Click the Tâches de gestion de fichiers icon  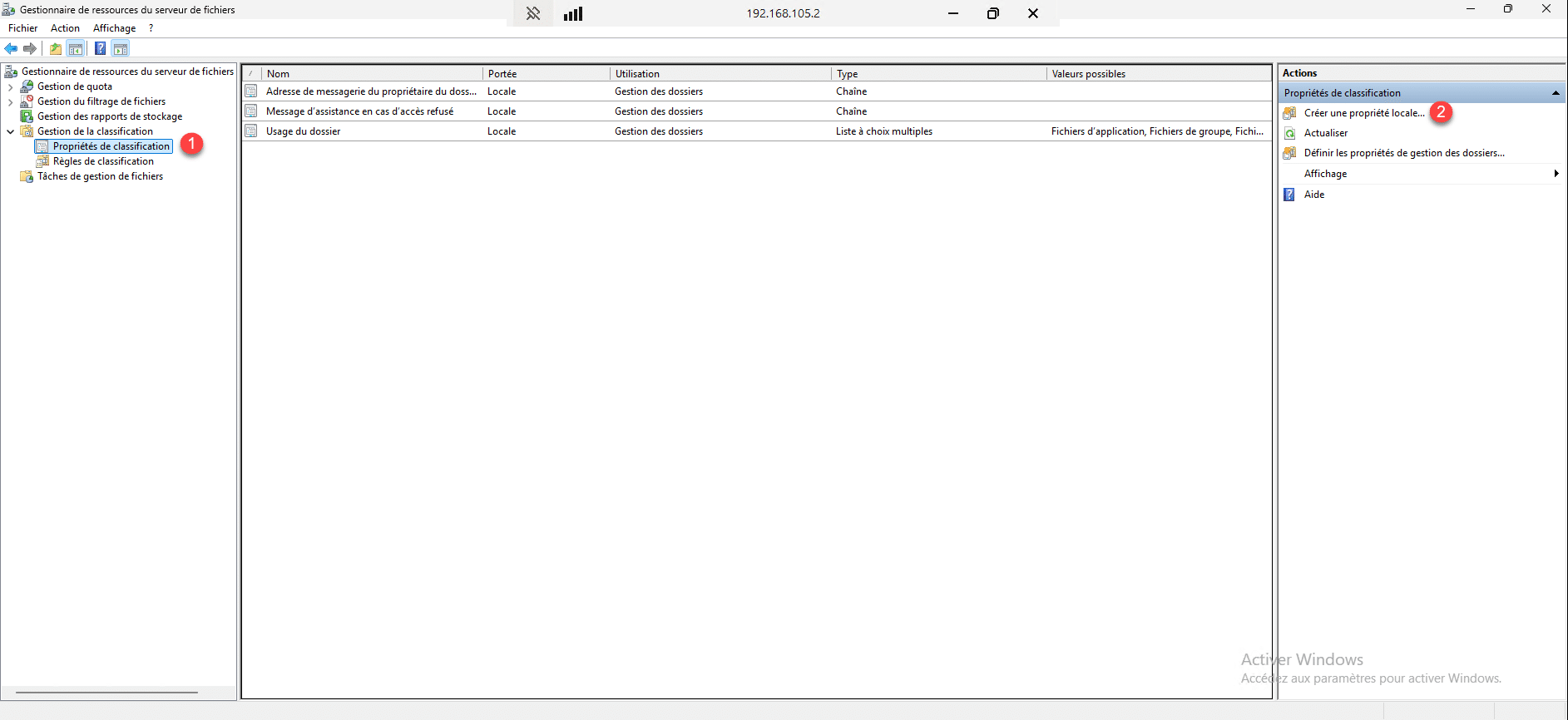pyautogui.click(x=27, y=176)
